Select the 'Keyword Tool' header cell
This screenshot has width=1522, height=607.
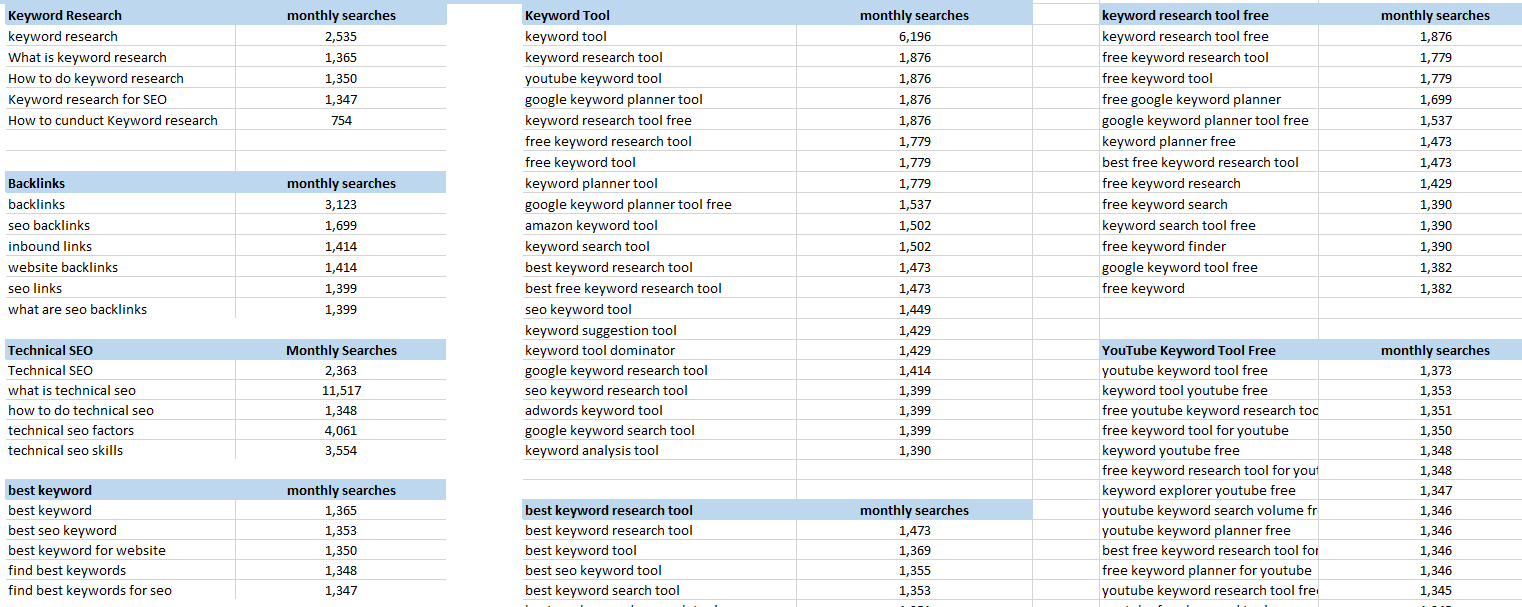point(567,15)
